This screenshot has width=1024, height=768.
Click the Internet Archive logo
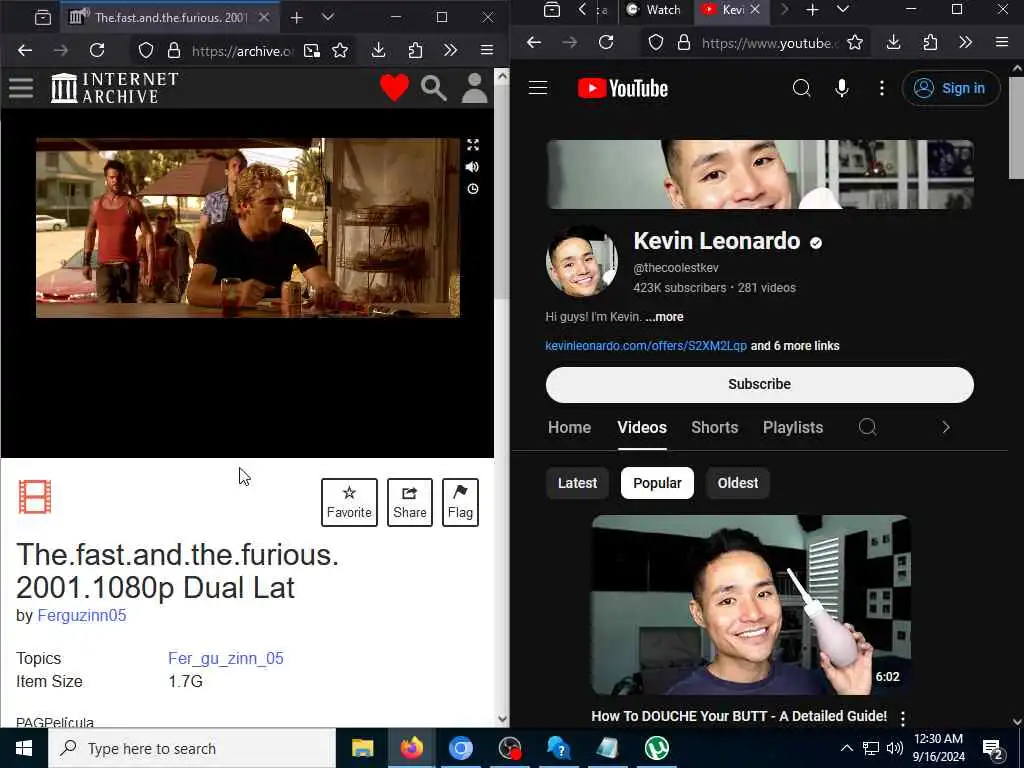click(114, 88)
